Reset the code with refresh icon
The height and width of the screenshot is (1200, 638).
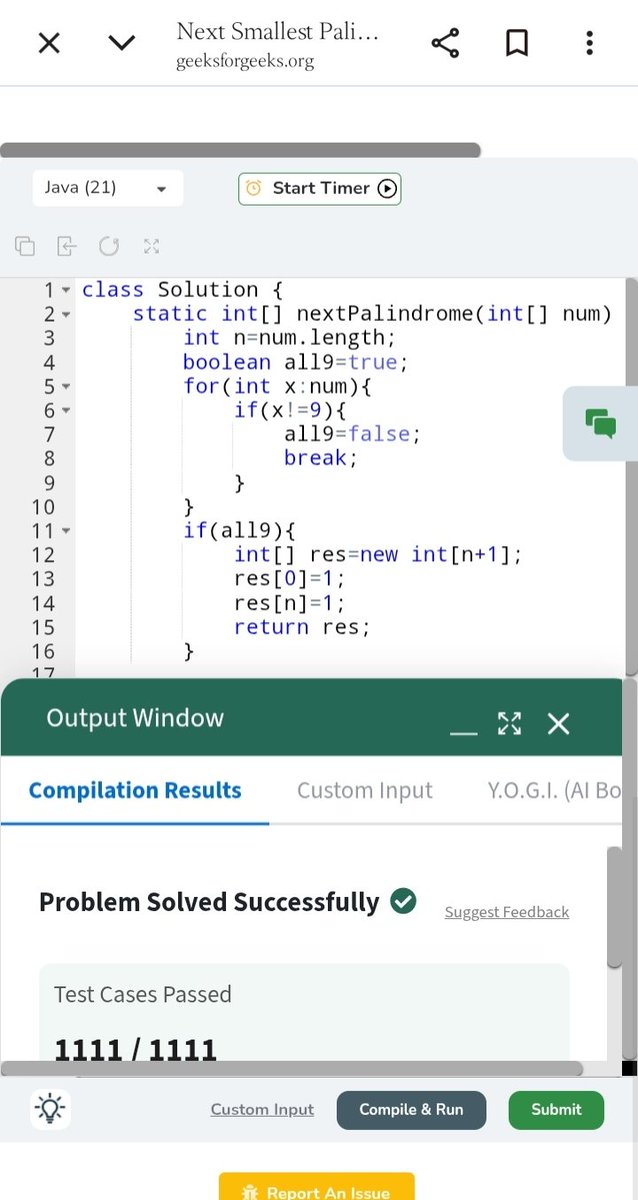click(x=109, y=246)
